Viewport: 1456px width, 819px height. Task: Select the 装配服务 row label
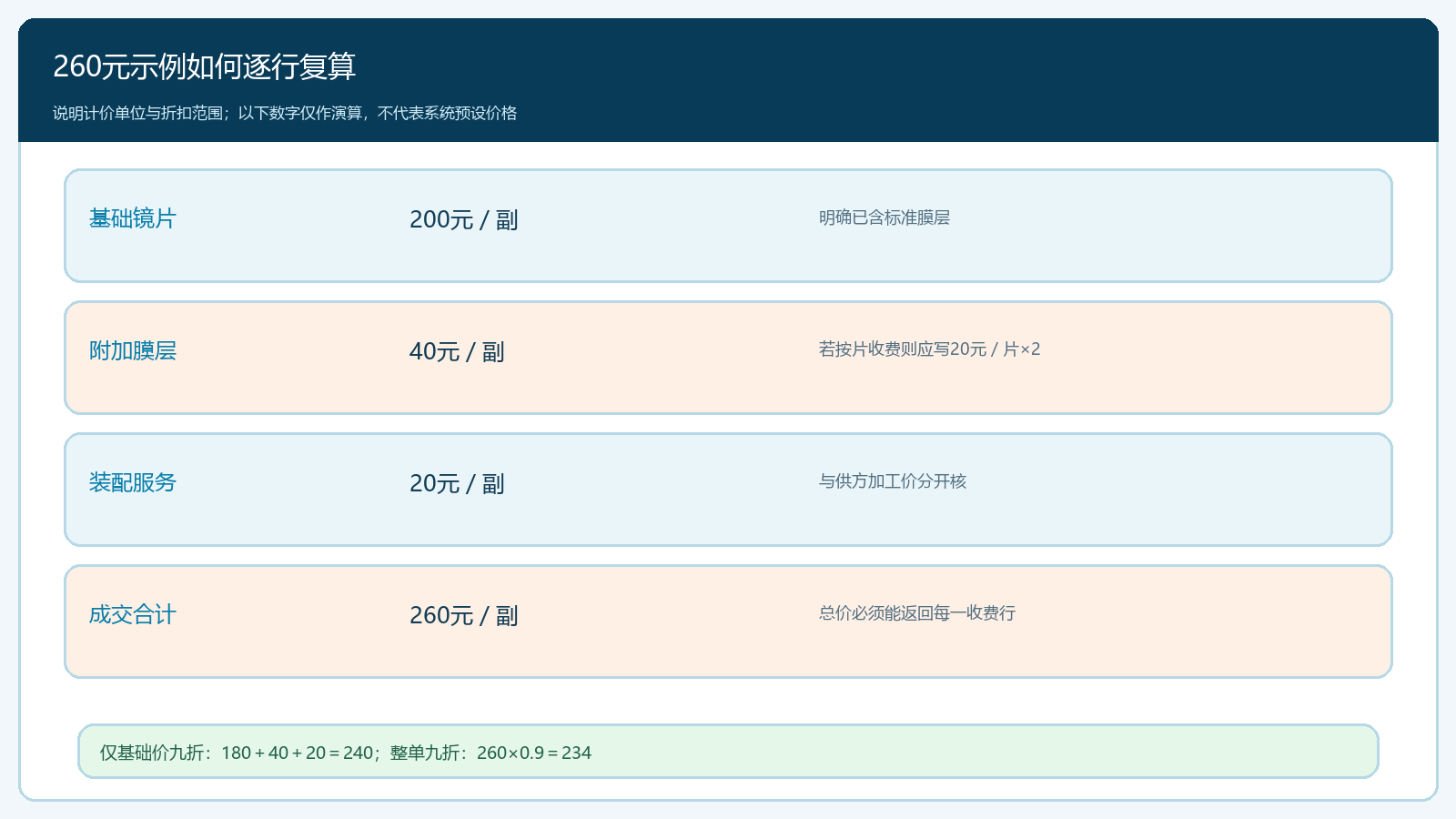pyautogui.click(x=133, y=482)
